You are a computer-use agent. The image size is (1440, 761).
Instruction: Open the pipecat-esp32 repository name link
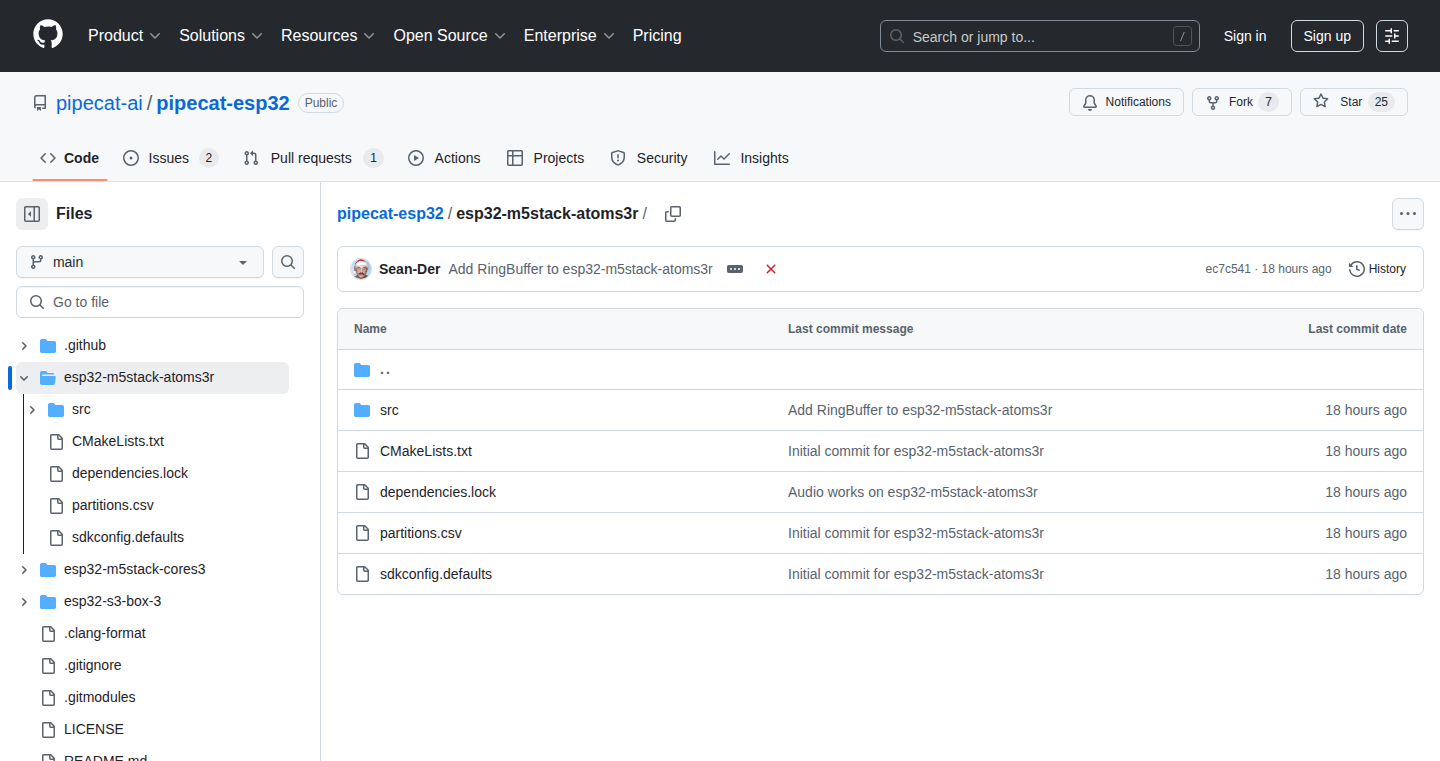click(223, 103)
